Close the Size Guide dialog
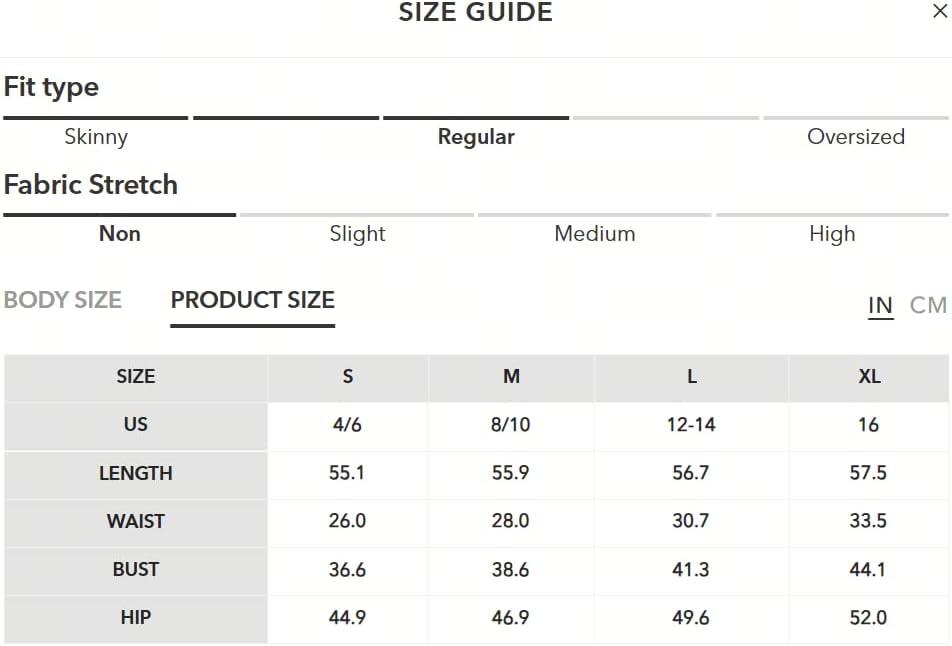Viewport: 952px width, 646px height. (x=940, y=10)
